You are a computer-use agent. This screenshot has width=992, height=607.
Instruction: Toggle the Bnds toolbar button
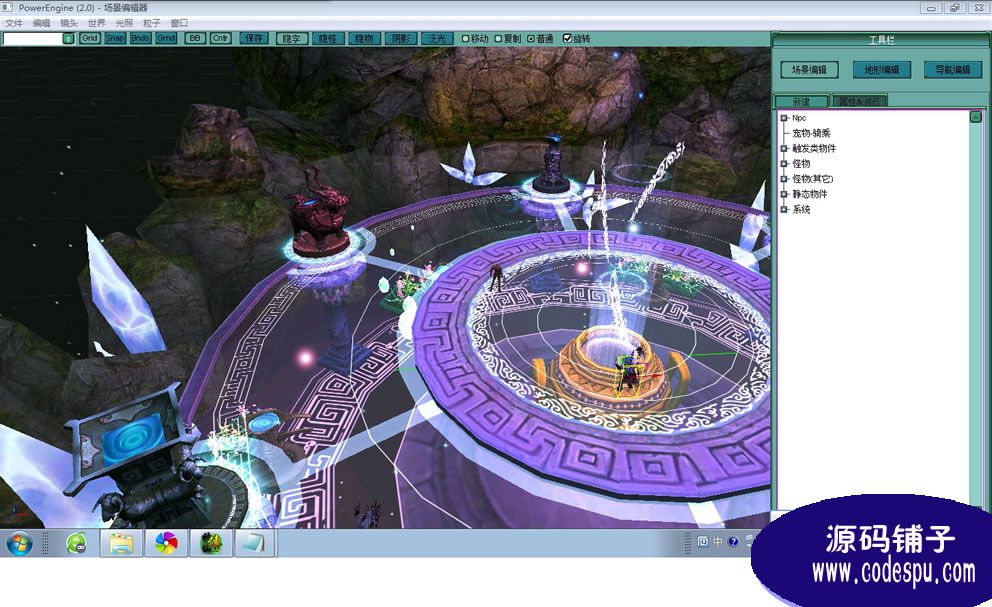(x=140, y=39)
